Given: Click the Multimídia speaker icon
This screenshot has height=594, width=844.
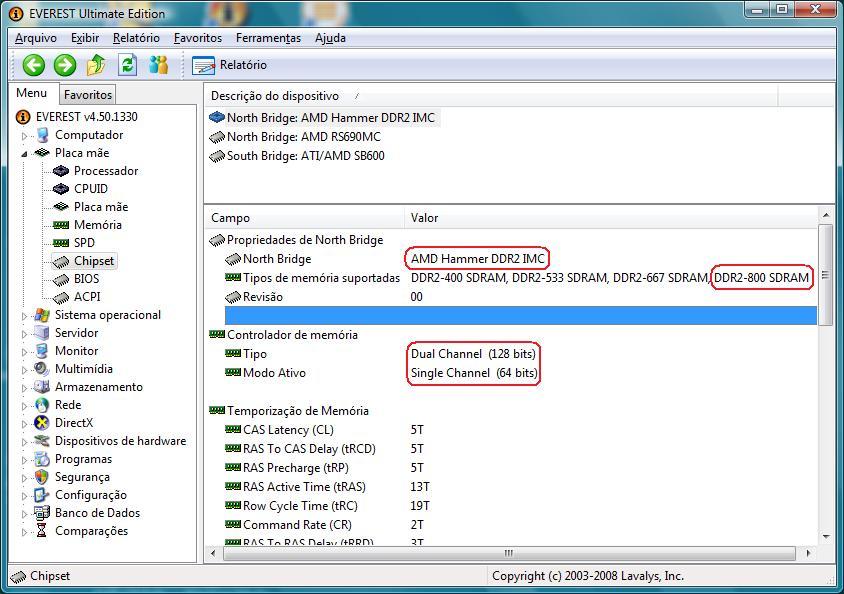Looking at the screenshot, I should (x=42, y=369).
